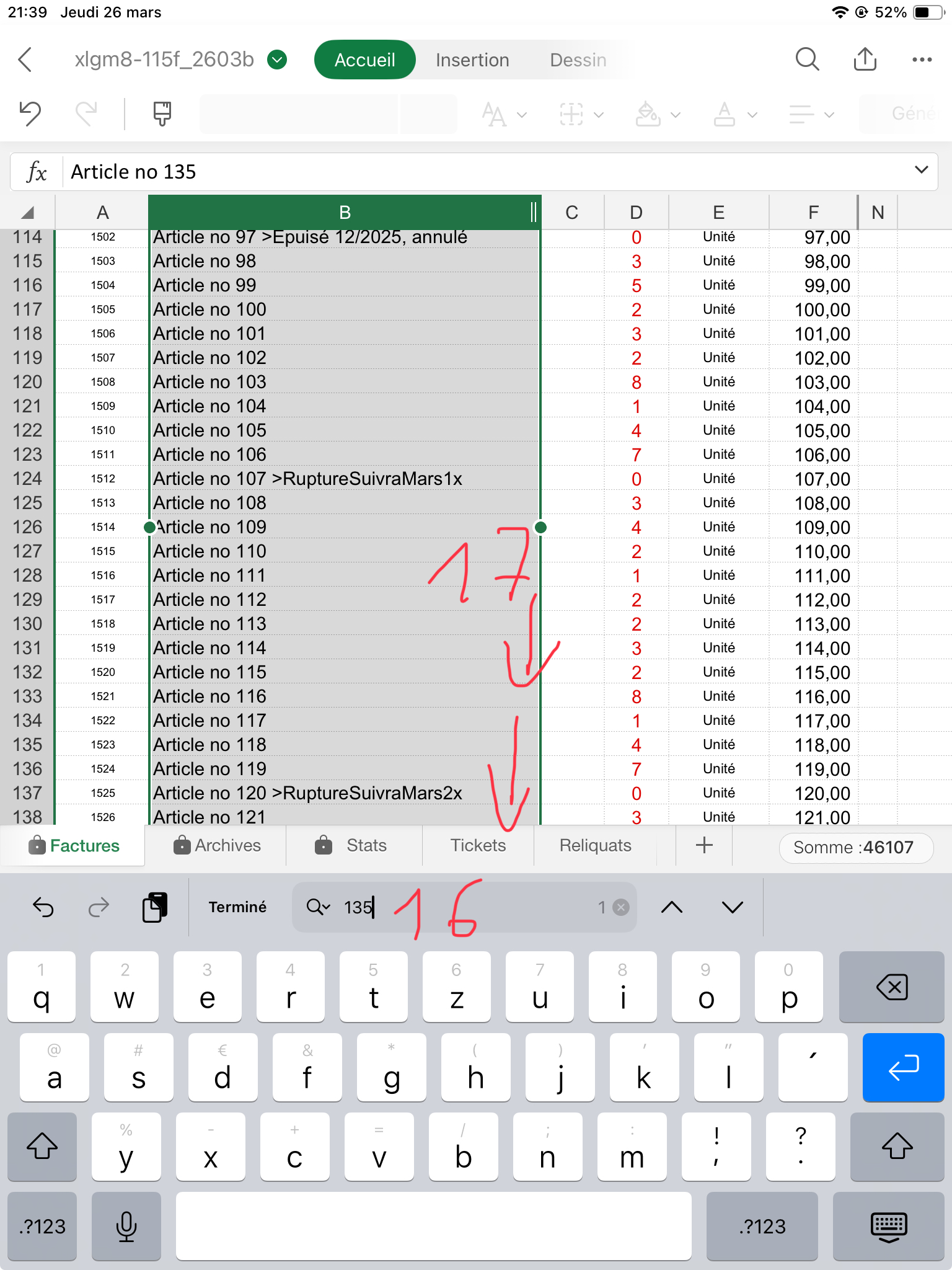Go back with the left chevron
Viewport: 952px width, 1270px height.
(x=25, y=60)
